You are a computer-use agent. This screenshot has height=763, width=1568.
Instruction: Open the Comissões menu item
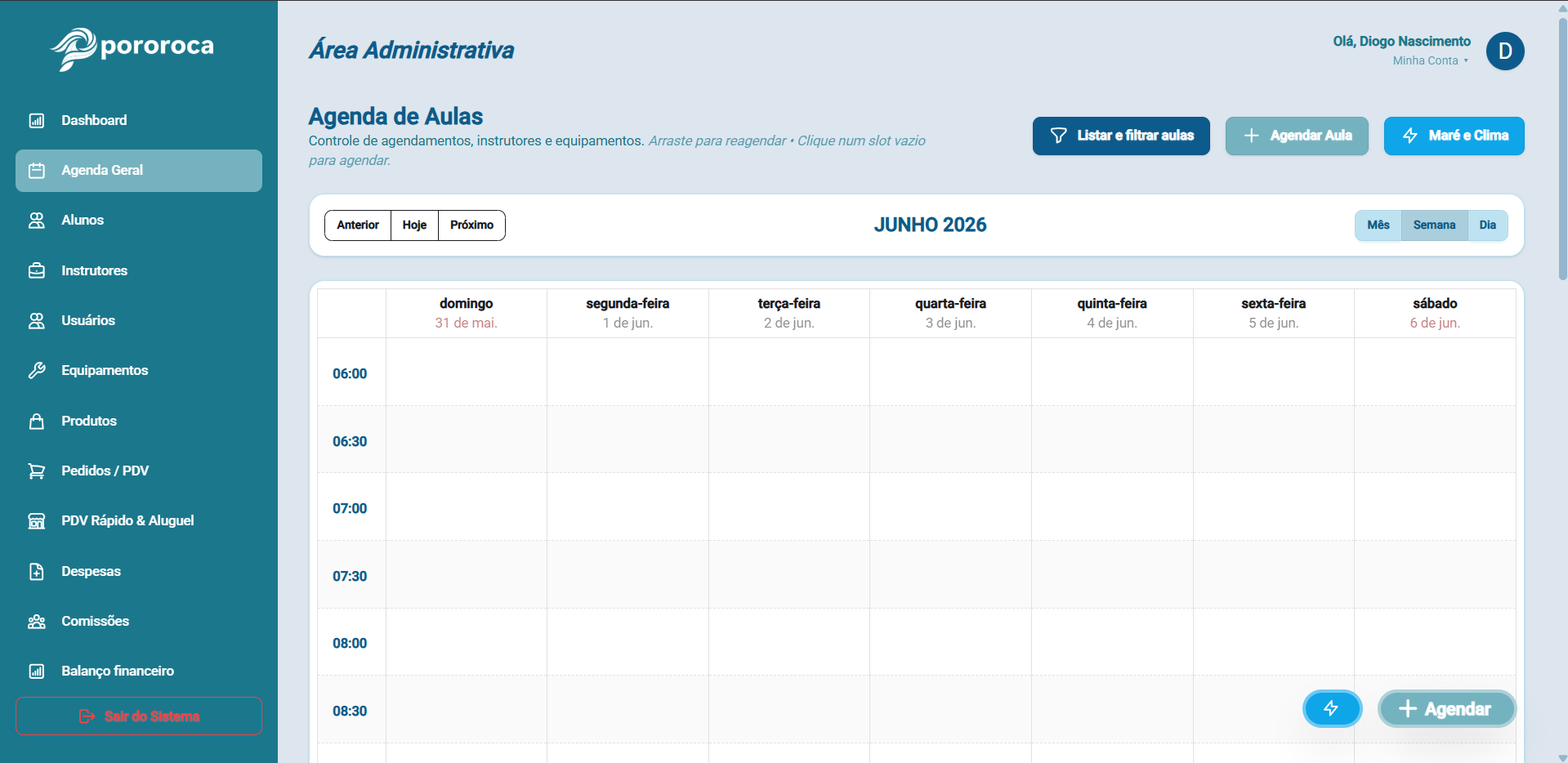coord(139,622)
